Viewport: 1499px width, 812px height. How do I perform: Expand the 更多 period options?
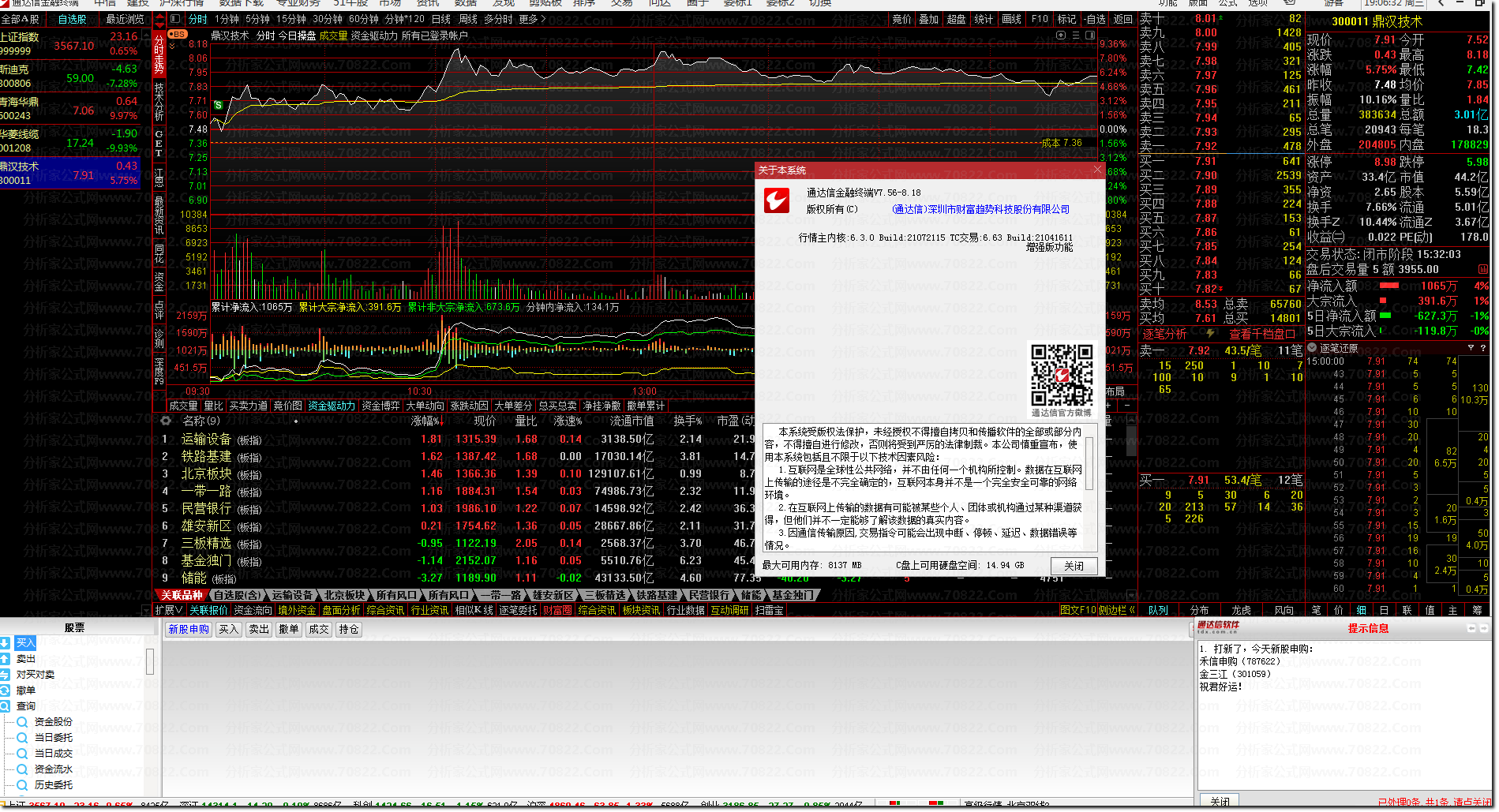pyautogui.click(x=532, y=19)
